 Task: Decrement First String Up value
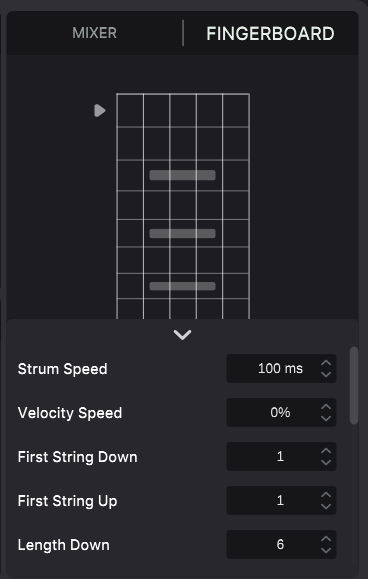326,506
